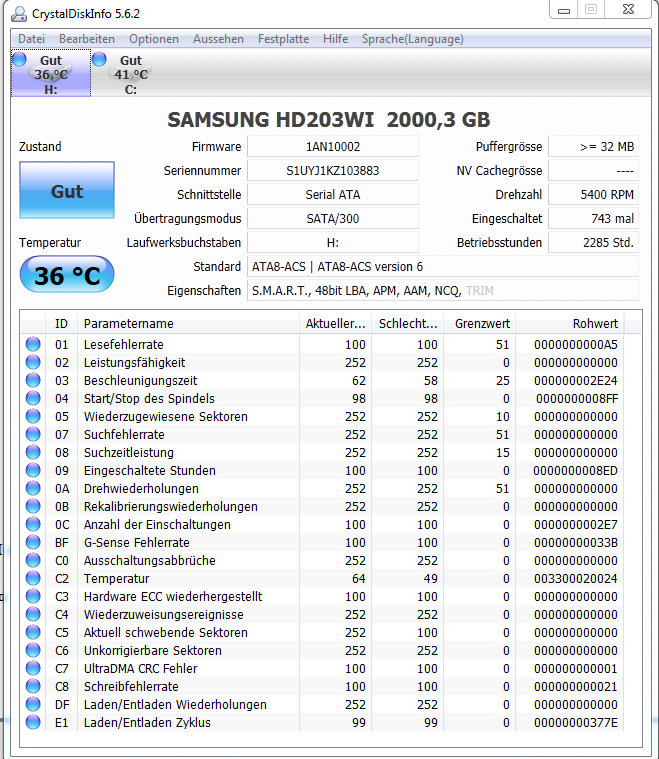Open the Sprache(Language) menu
The width and height of the screenshot is (659, 759).
tap(413, 39)
